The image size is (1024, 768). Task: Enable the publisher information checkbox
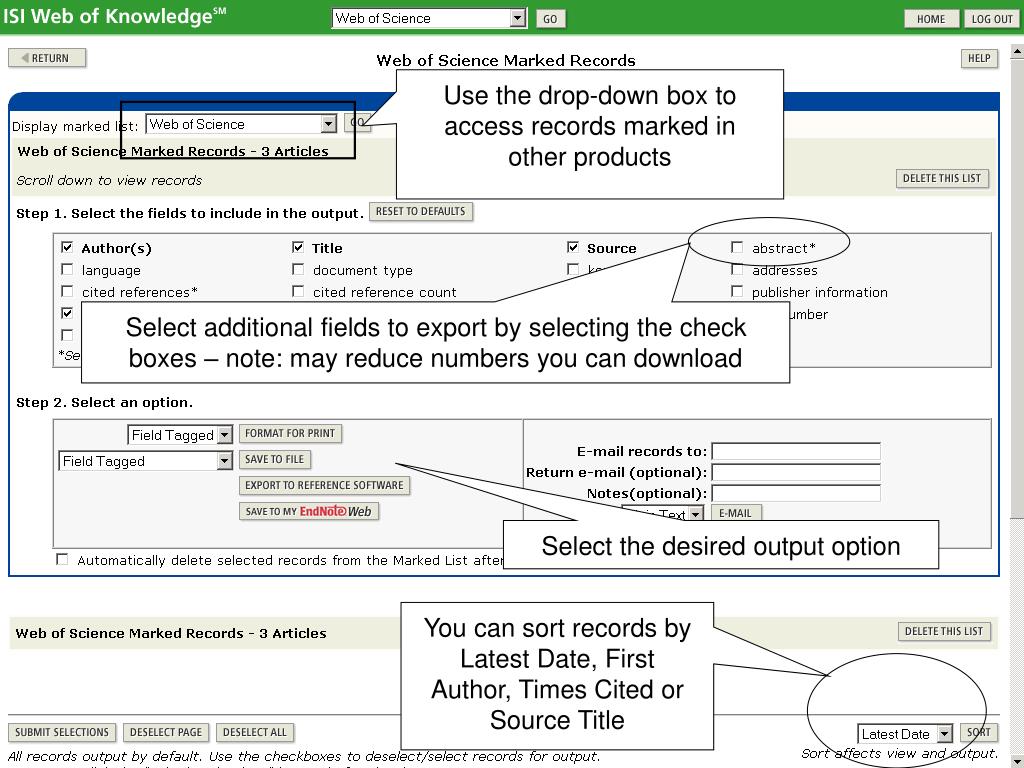point(737,291)
